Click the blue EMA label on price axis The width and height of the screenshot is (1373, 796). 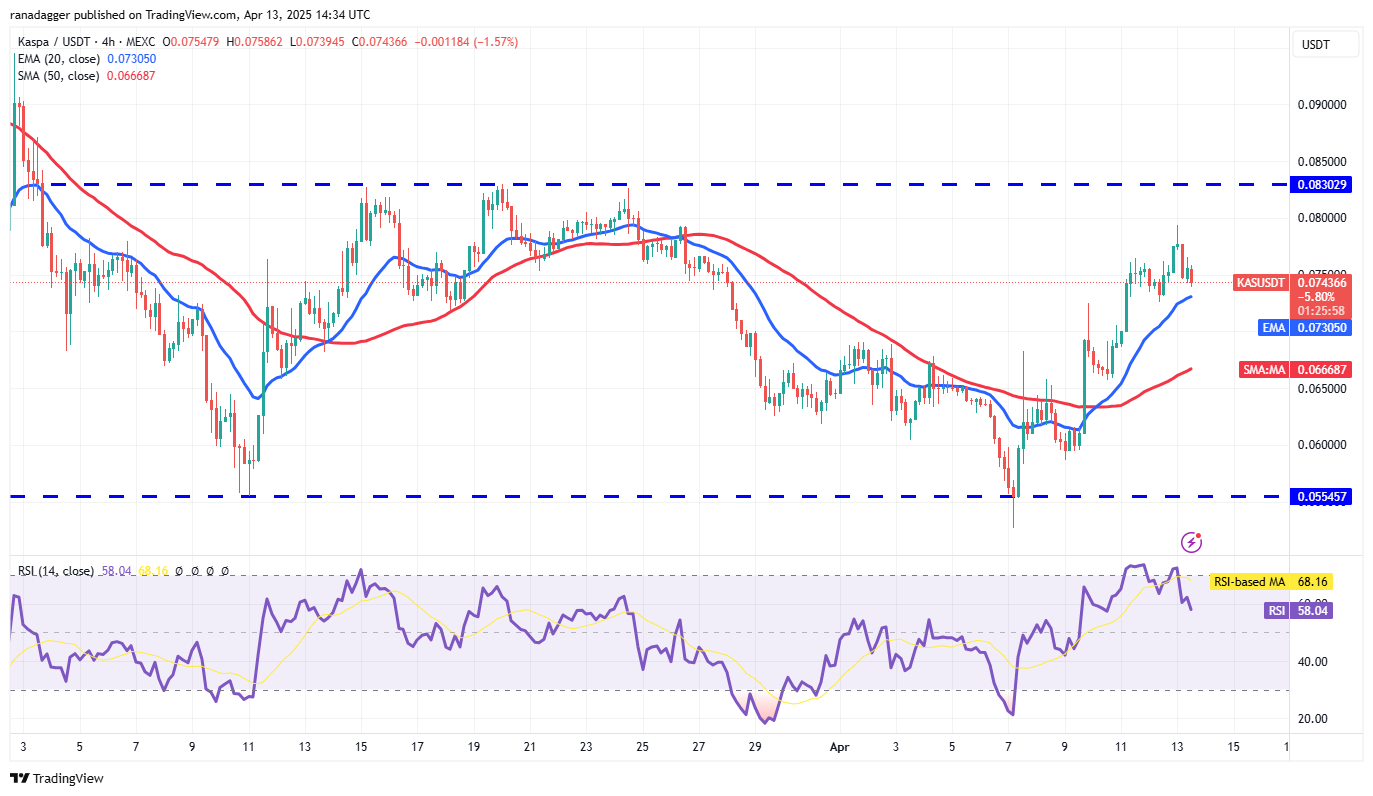click(x=1272, y=326)
